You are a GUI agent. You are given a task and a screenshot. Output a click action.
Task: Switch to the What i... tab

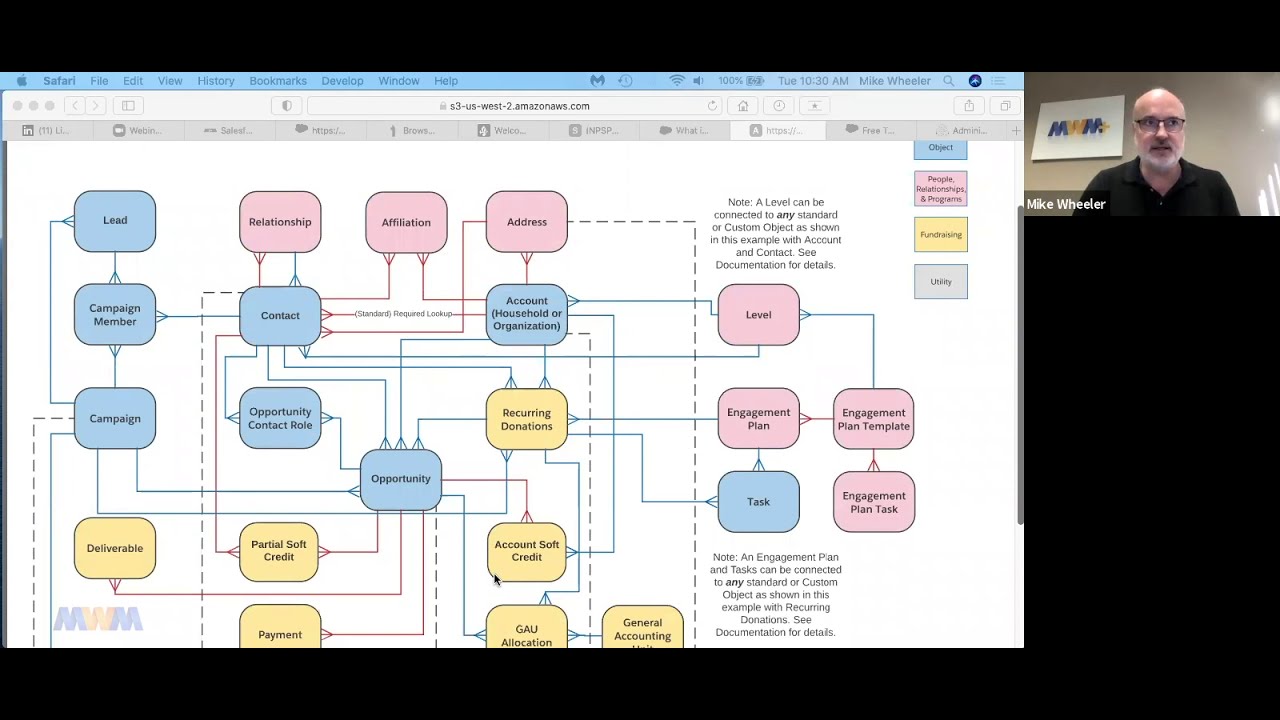(x=685, y=131)
